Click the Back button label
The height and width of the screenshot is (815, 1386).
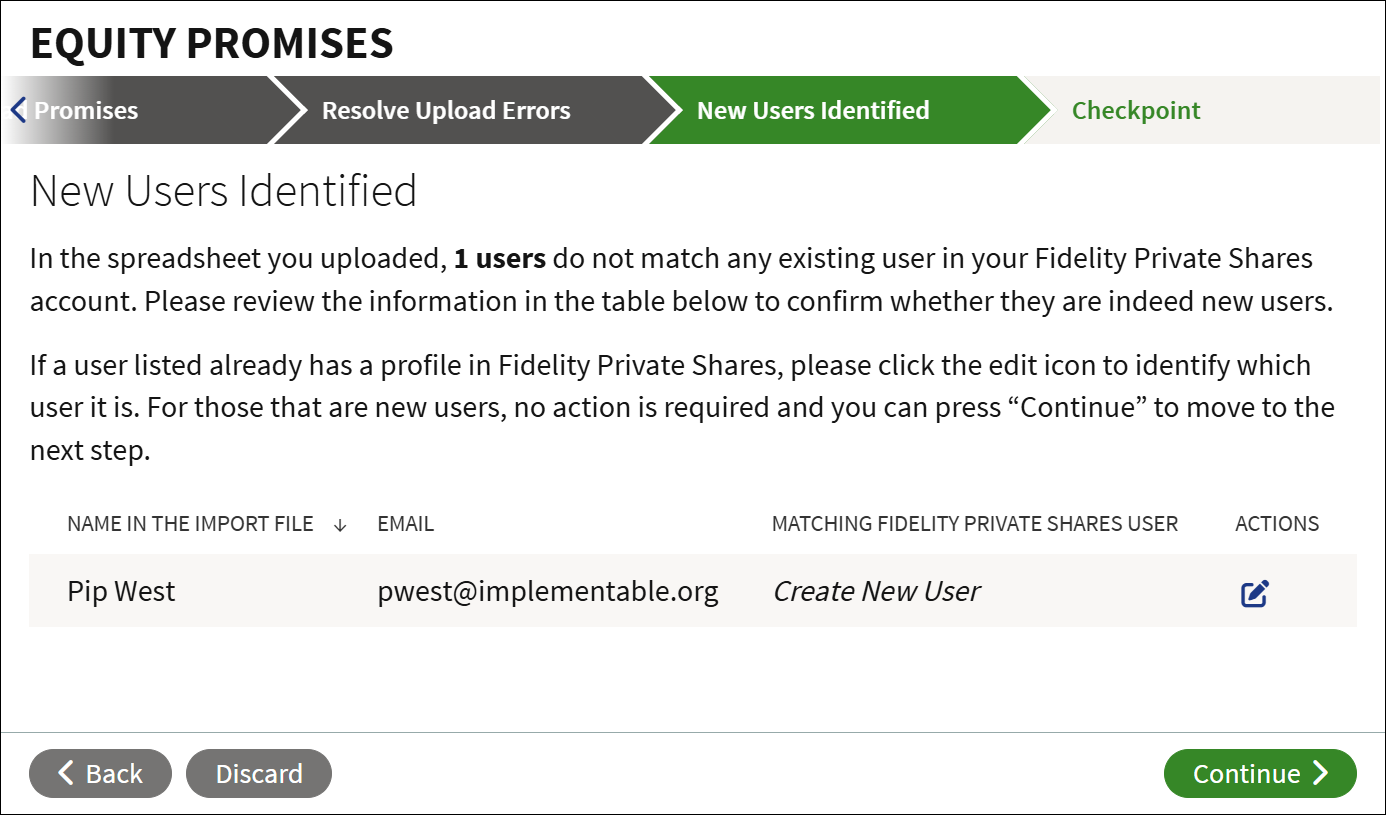[114, 774]
